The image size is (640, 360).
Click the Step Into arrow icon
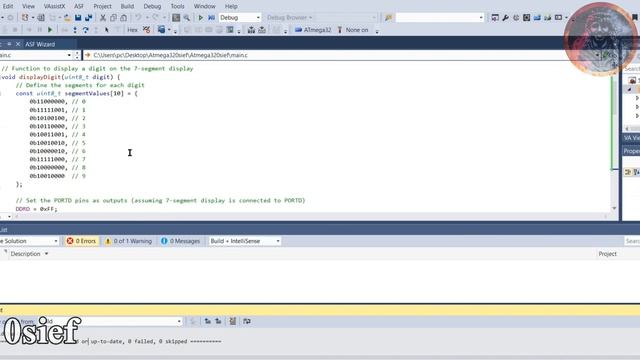[75, 30]
